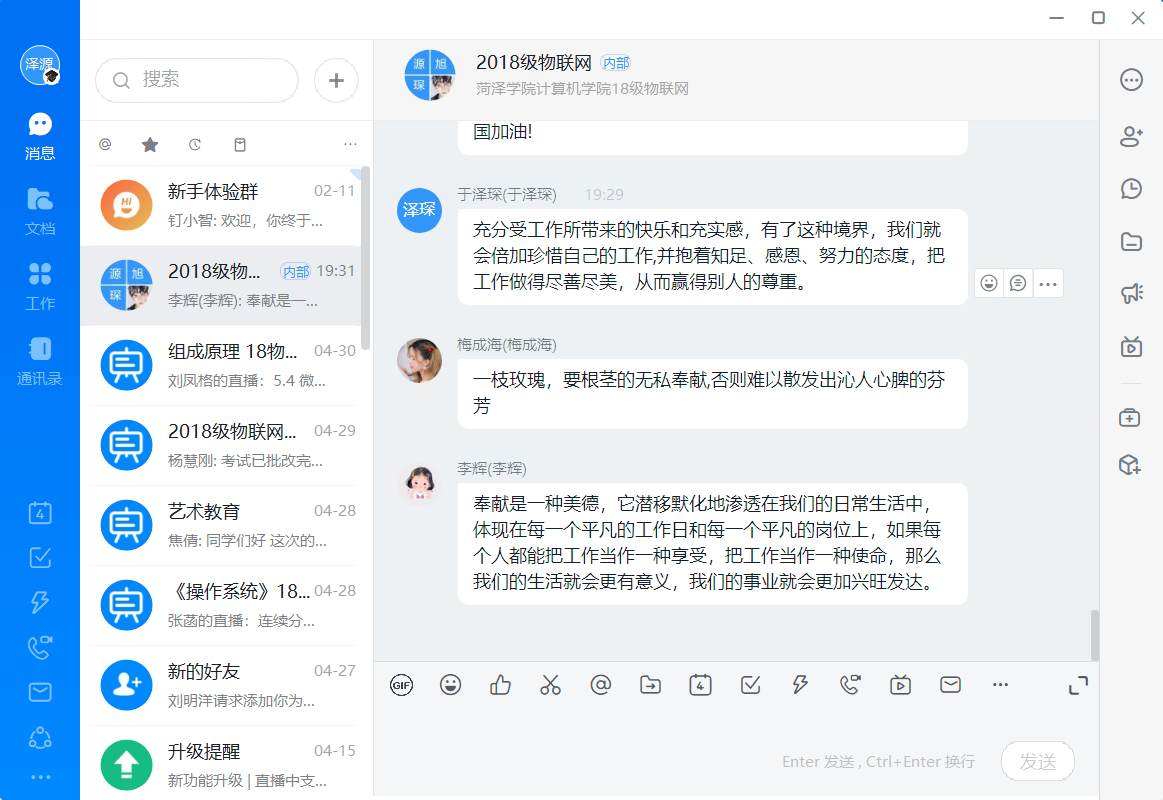Filter conversations by @ mentions
1163x800 pixels.
coord(105,145)
